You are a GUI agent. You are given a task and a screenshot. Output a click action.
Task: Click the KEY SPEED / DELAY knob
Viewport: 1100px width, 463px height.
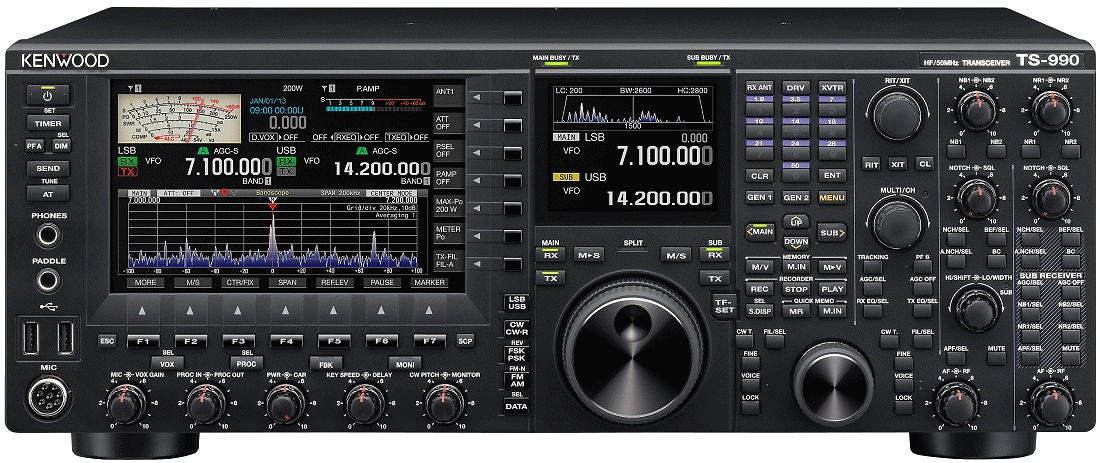(365, 404)
